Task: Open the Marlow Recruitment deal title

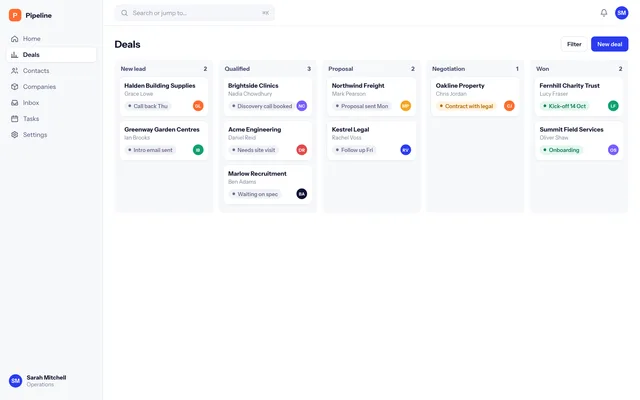Action: point(257,173)
